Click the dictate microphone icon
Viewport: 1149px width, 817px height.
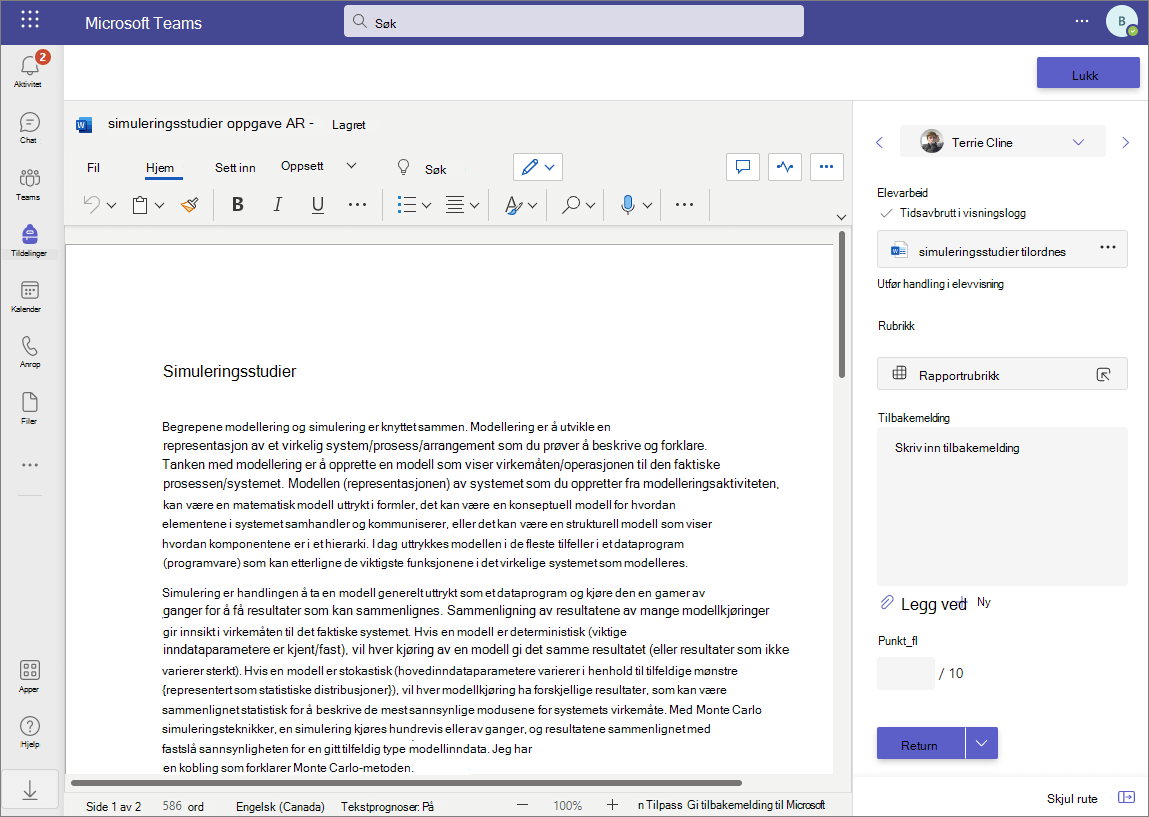pyautogui.click(x=628, y=205)
